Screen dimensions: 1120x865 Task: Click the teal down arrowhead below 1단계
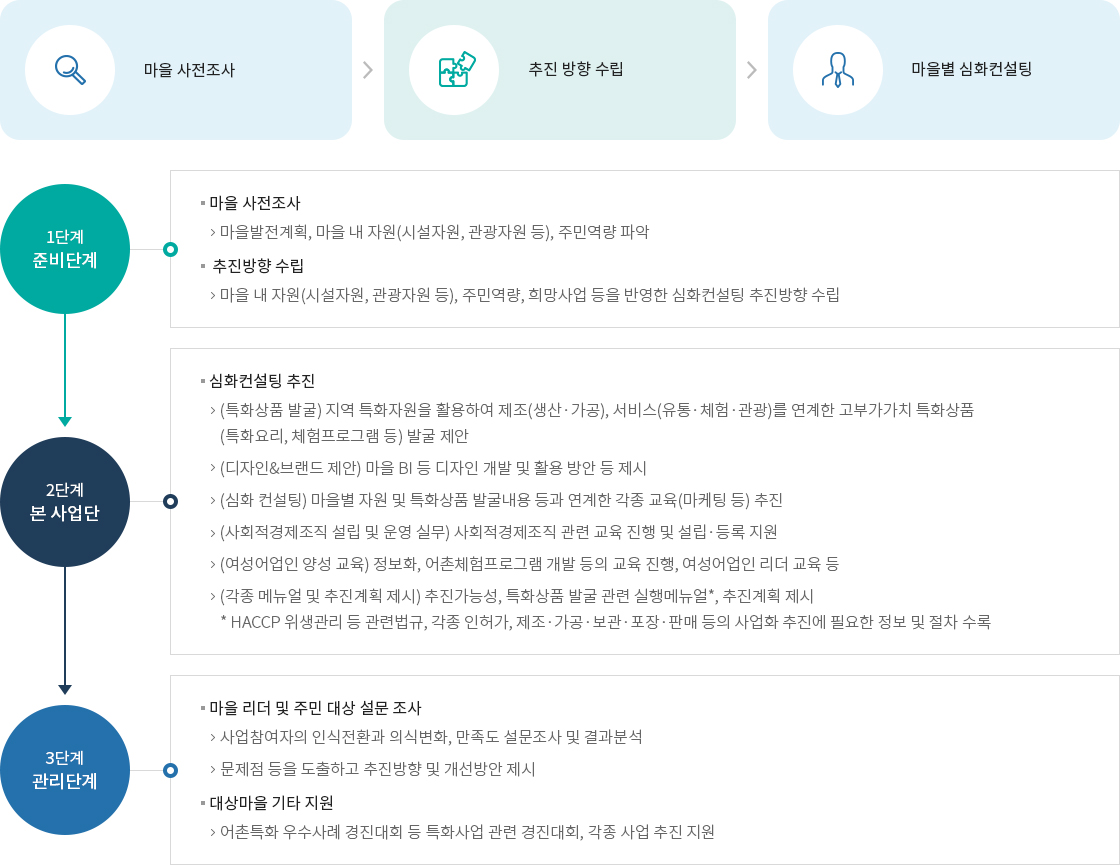click(65, 421)
